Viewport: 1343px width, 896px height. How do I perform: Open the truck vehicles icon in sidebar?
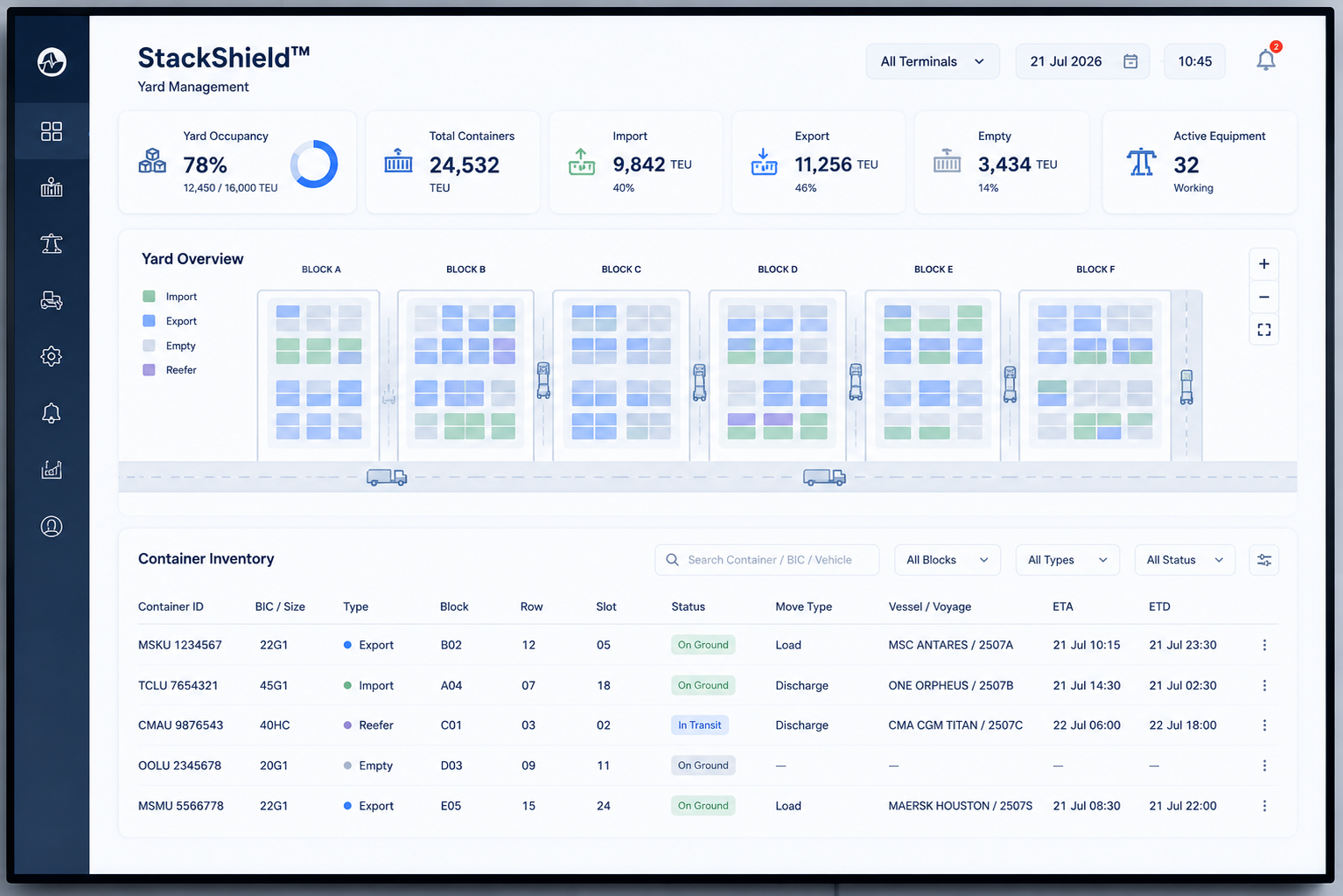(x=52, y=300)
